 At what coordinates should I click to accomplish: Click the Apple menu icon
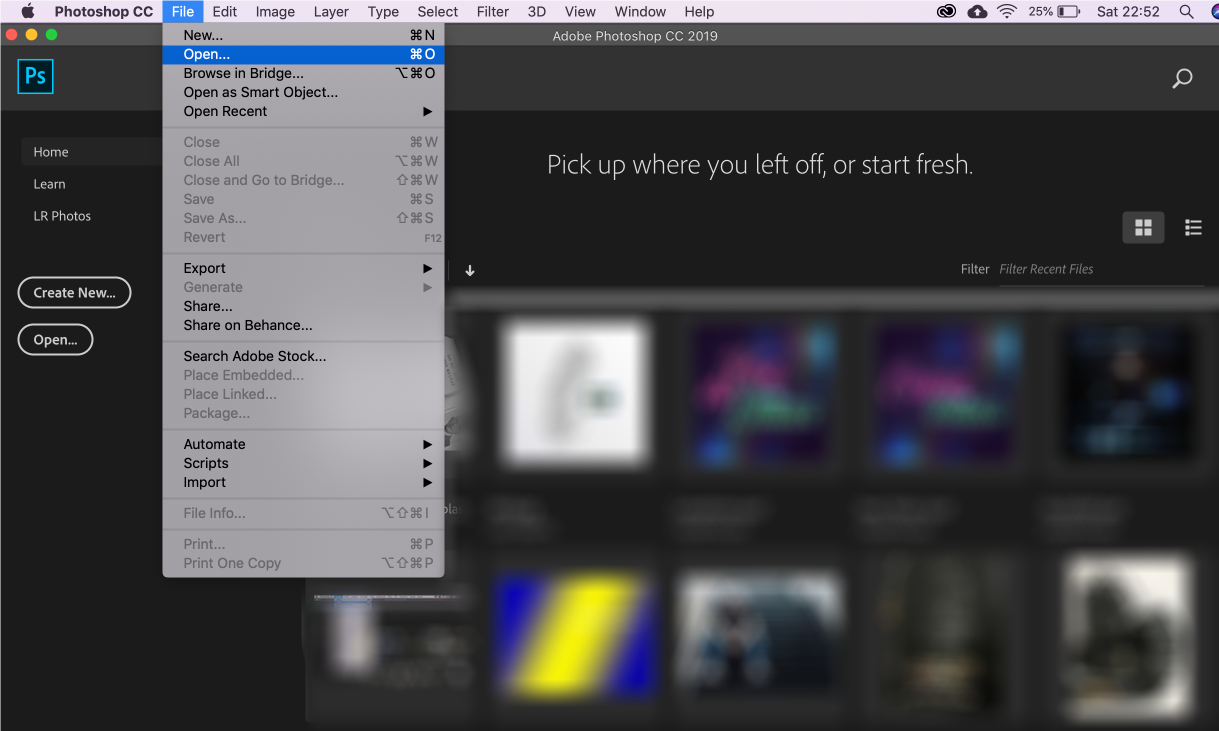pos(28,12)
